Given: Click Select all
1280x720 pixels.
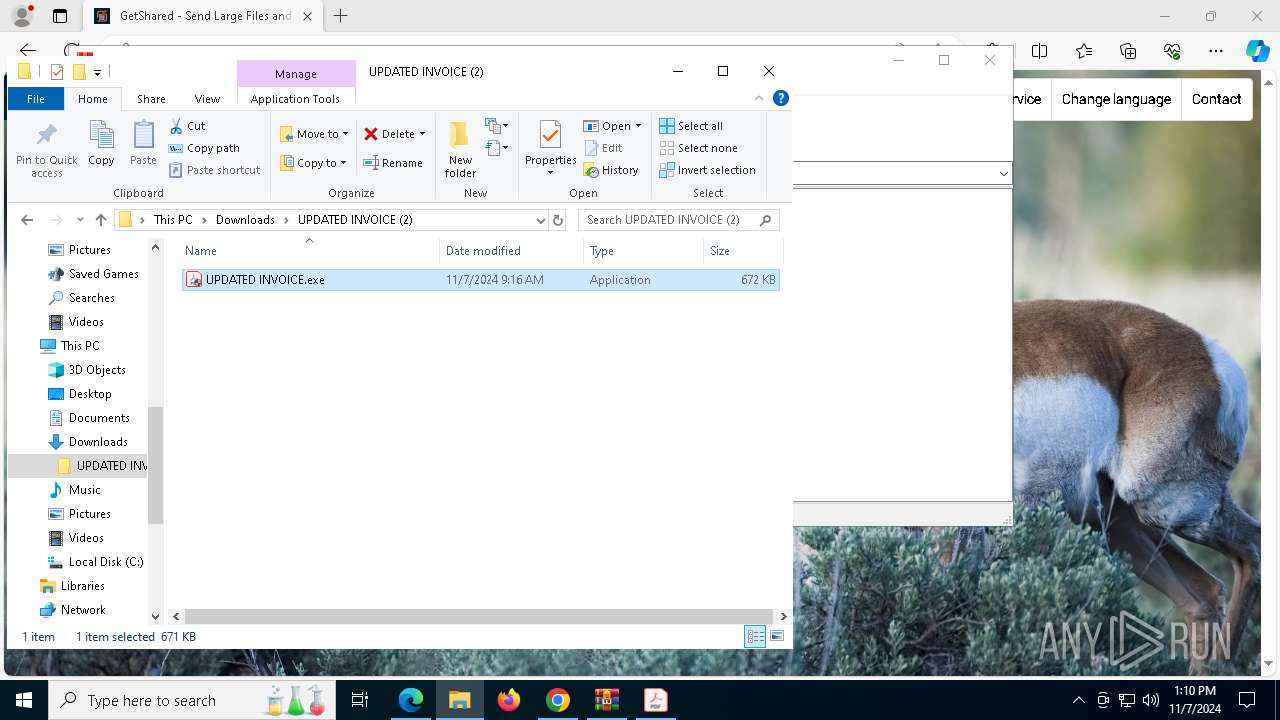Looking at the screenshot, I should coord(691,126).
